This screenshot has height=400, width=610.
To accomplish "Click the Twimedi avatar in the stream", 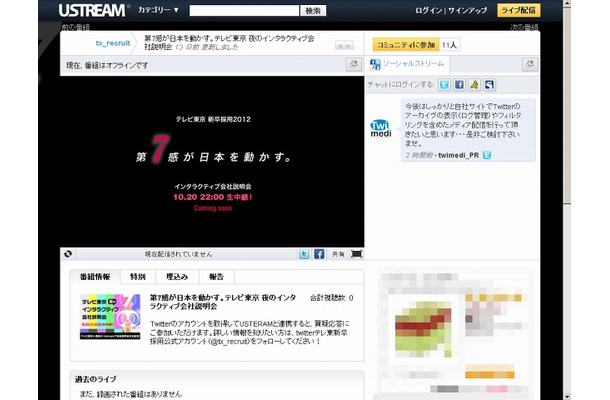I will [380, 128].
